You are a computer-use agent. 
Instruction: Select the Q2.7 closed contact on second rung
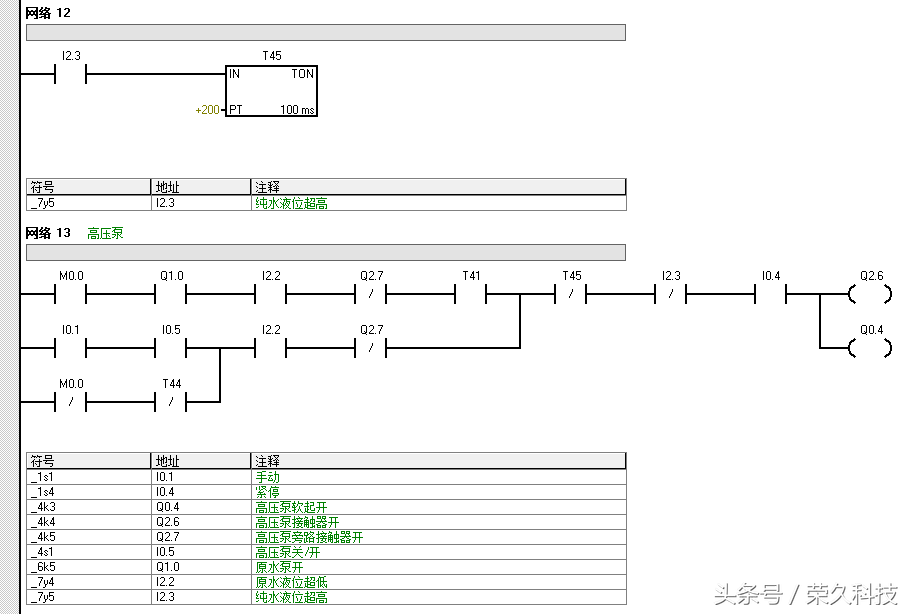371,348
